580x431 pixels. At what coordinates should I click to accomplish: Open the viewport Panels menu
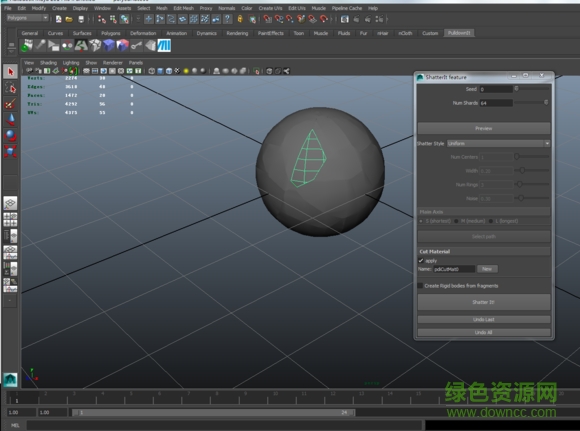(x=136, y=63)
